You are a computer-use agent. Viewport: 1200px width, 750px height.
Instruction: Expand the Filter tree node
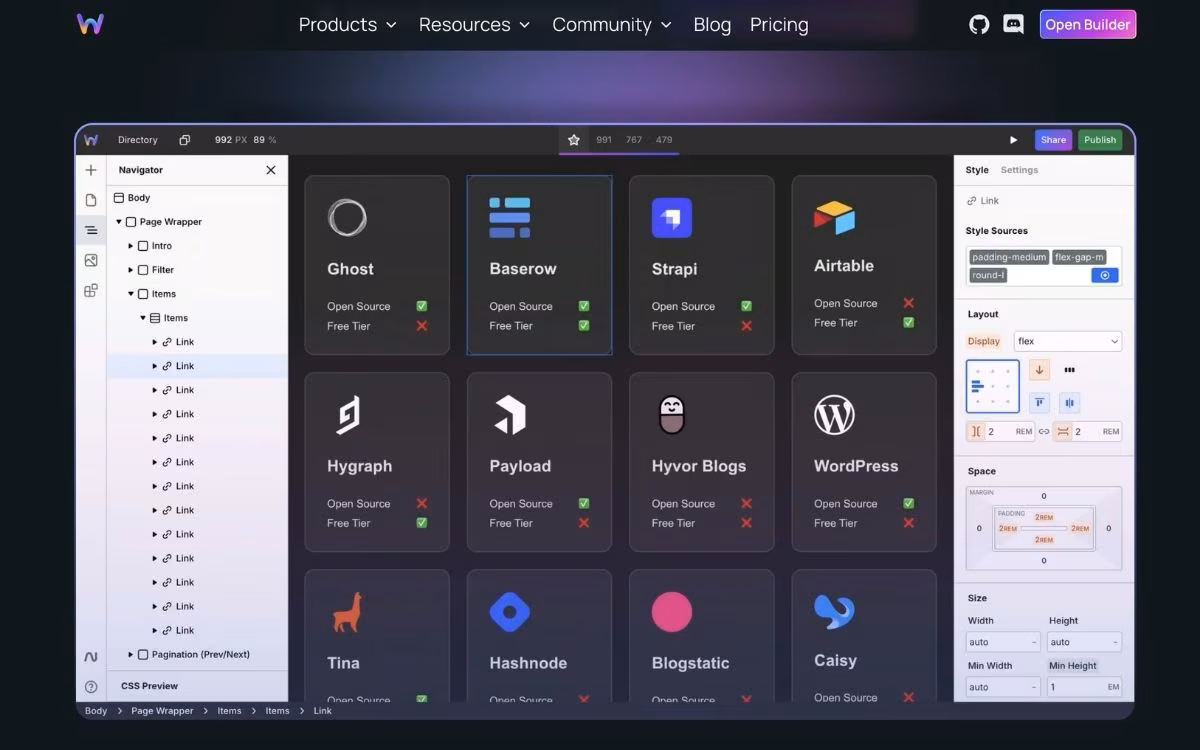coord(131,270)
